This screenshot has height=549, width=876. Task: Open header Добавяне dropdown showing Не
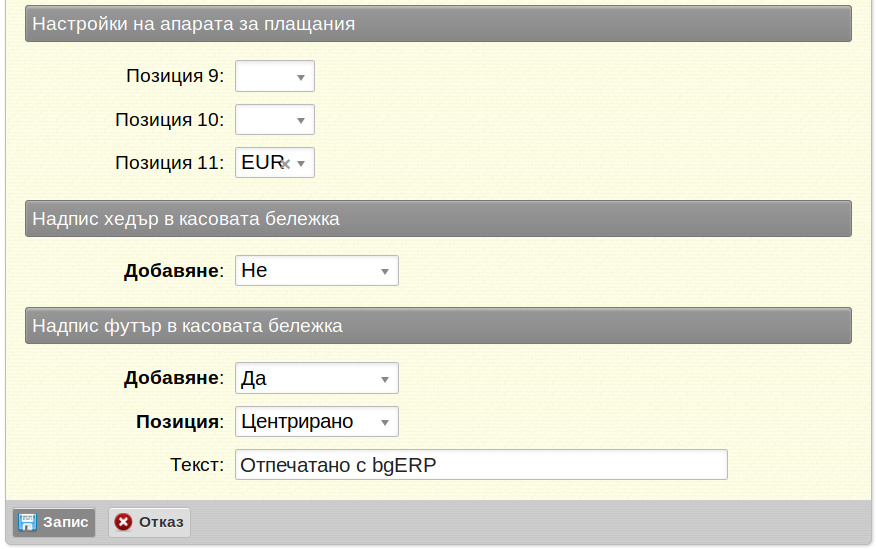[316, 270]
